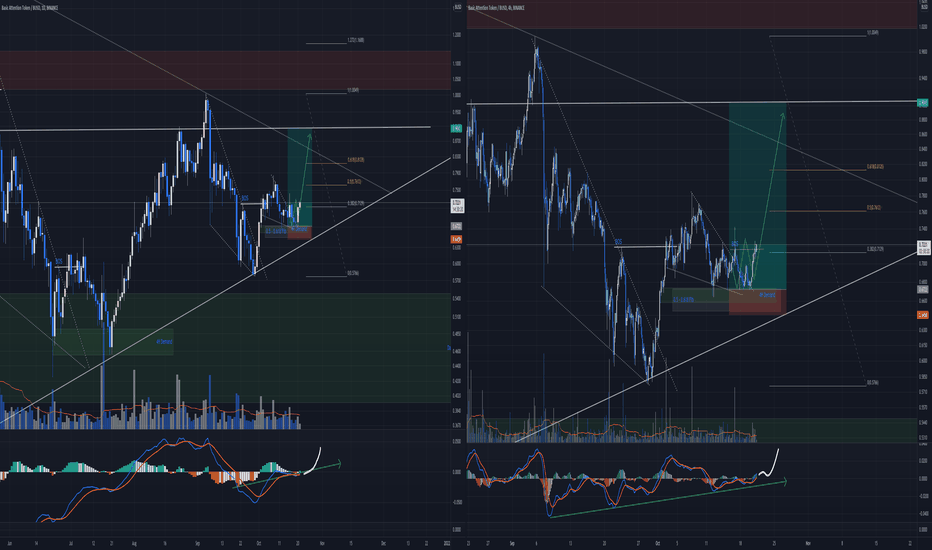Click the Nov label on 4h time axis
The width and height of the screenshot is (932, 550).
tap(807, 543)
